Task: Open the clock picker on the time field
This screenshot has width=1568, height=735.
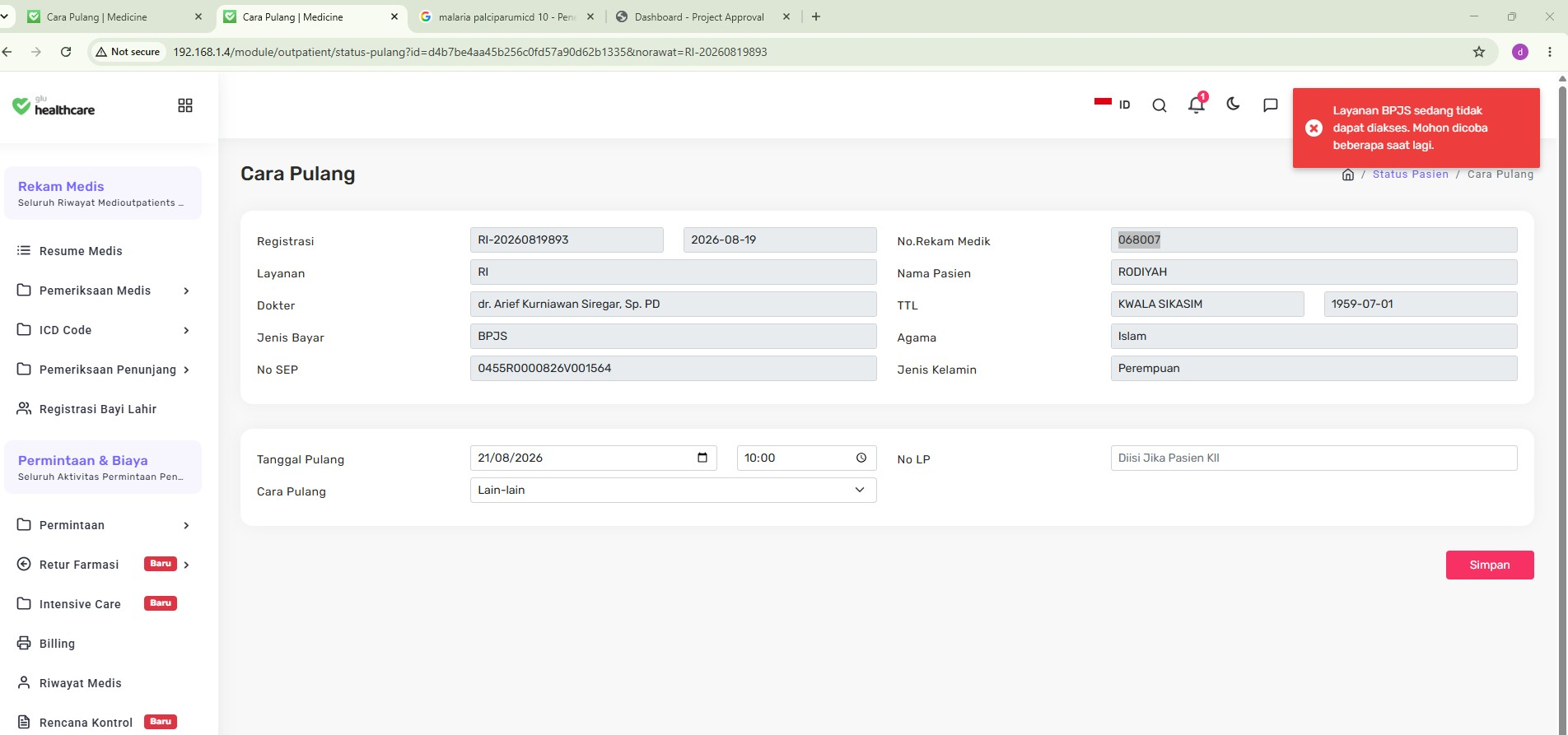Action: click(x=861, y=458)
